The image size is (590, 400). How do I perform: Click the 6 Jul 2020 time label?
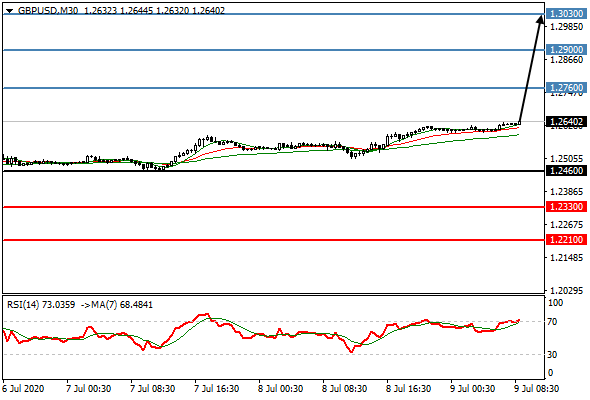pyautogui.click(x=23, y=389)
